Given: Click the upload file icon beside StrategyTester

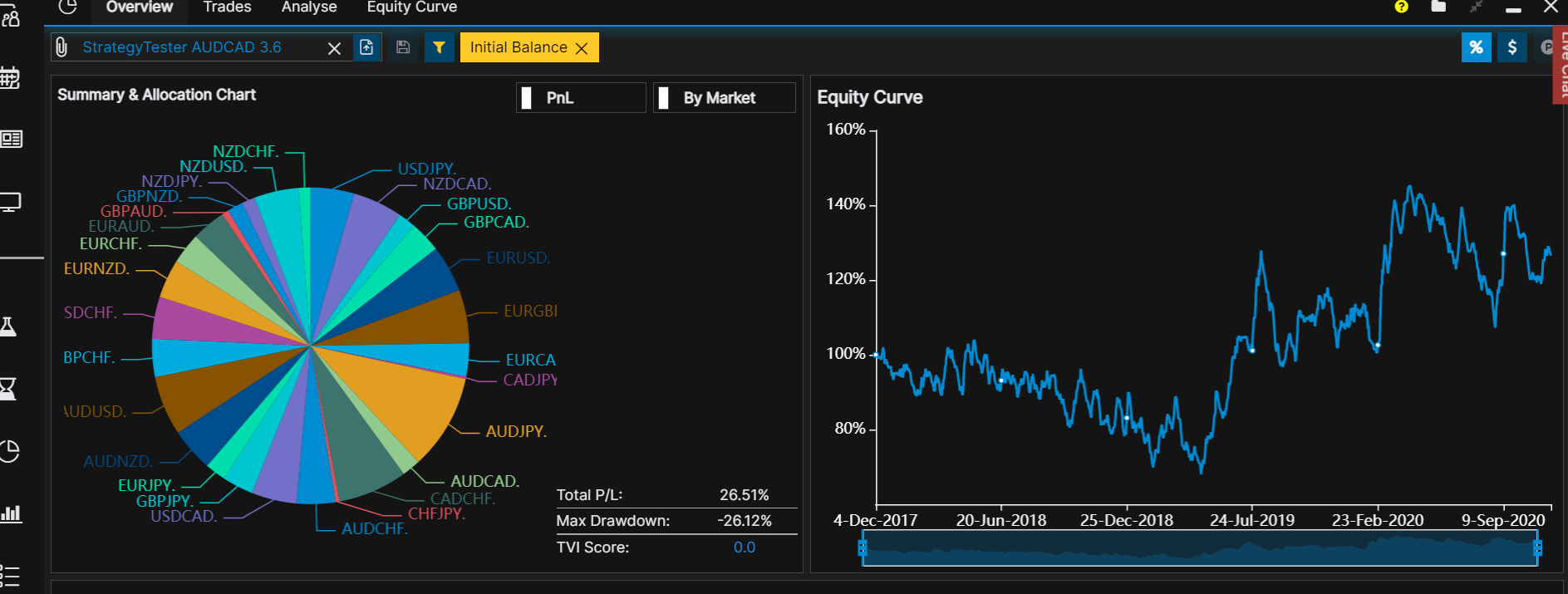Looking at the screenshot, I should pos(366,47).
